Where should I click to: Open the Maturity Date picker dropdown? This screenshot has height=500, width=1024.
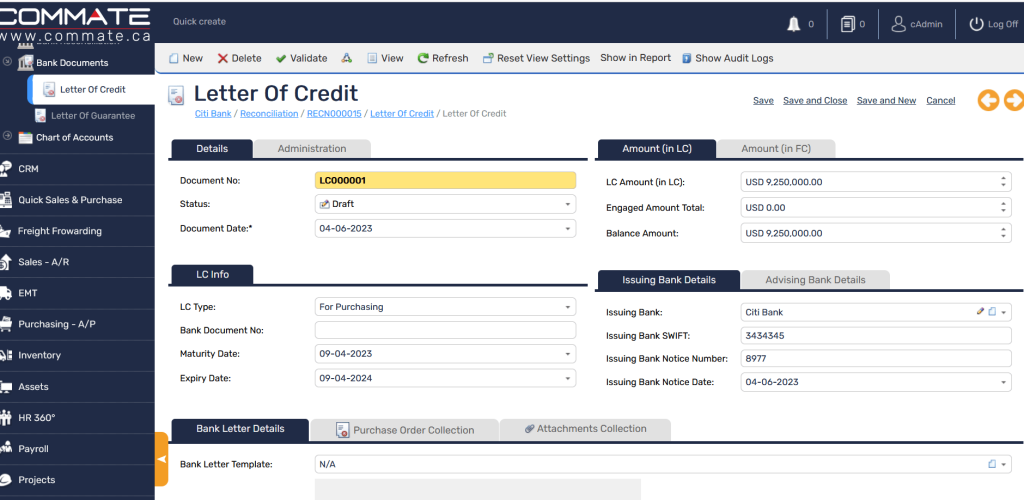(x=568, y=354)
